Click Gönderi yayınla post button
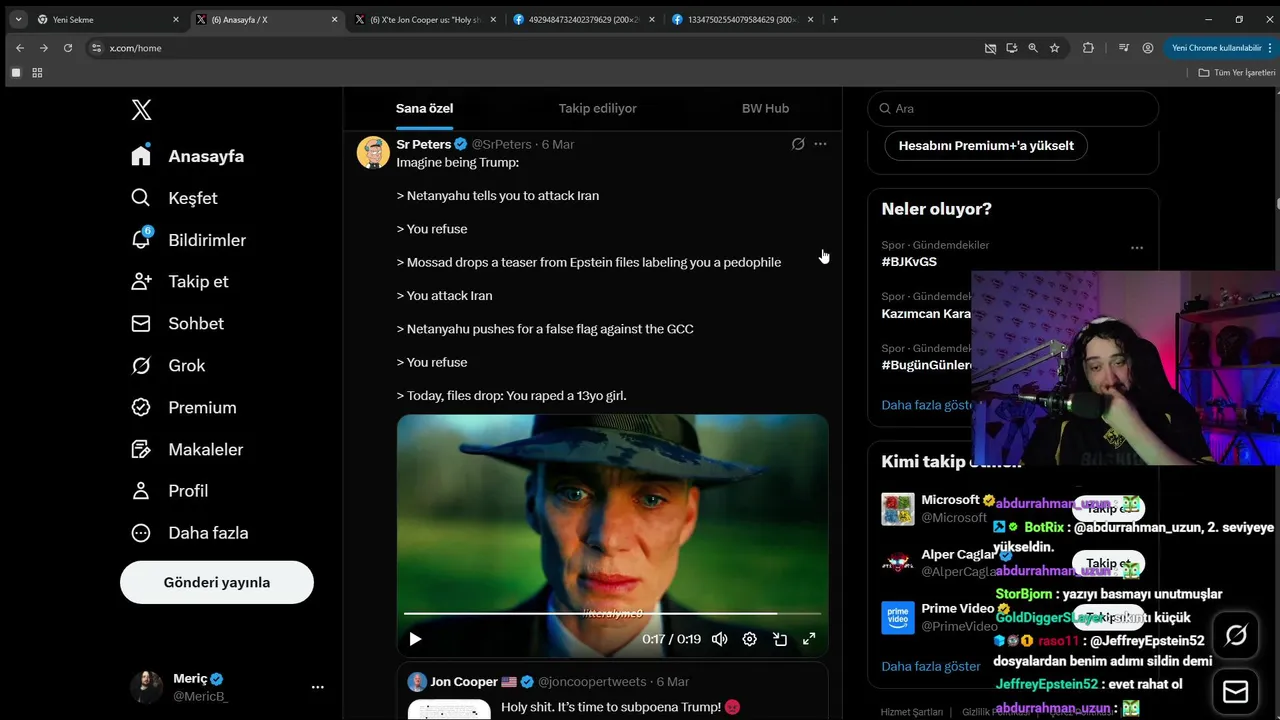The width and height of the screenshot is (1280, 720). (217, 582)
